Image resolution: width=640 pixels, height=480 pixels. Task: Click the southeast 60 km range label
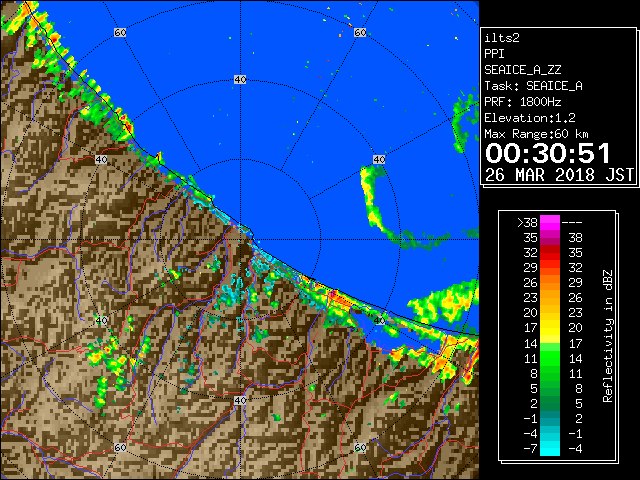pyautogui.click(x=360, y=447)
